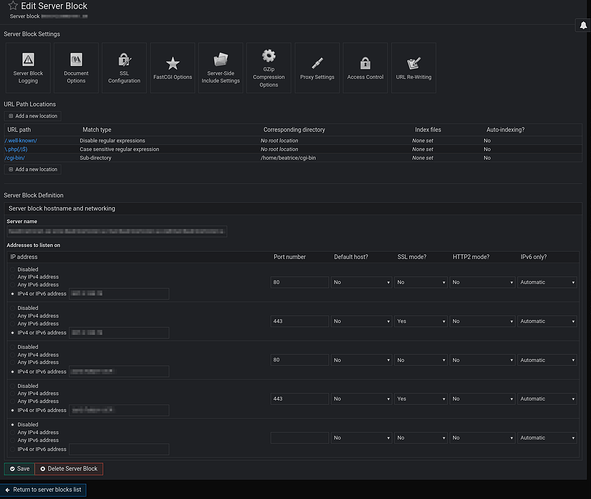This screenshot has height=499, width=591.
Task: Click the Index files column header
Action: 428,130
